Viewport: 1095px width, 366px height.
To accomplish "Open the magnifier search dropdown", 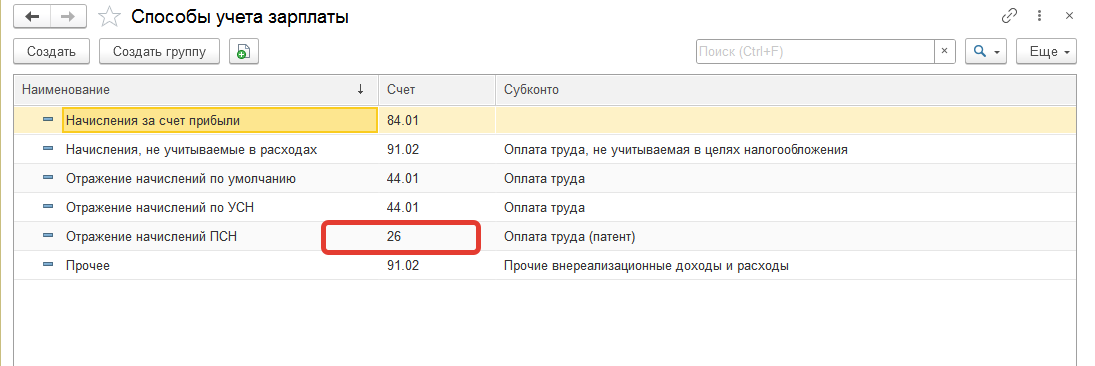I will (x=985, y=51).
